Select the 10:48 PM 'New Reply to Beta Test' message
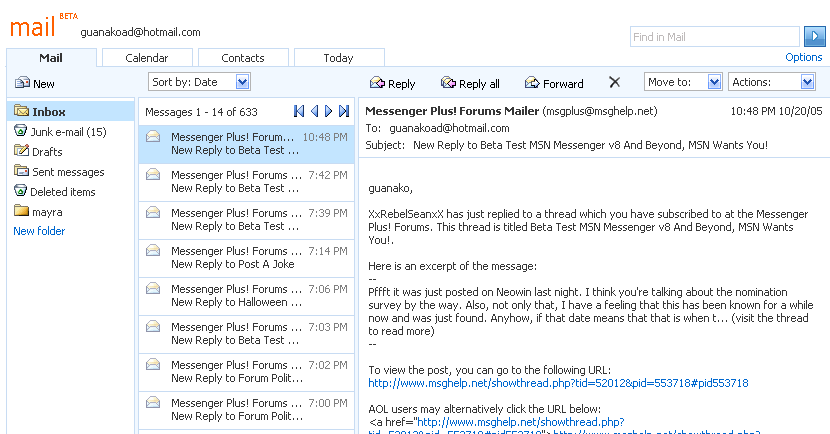Image resolution: width=830 pixels, height=434 pixels. click(x=246, y=144)
